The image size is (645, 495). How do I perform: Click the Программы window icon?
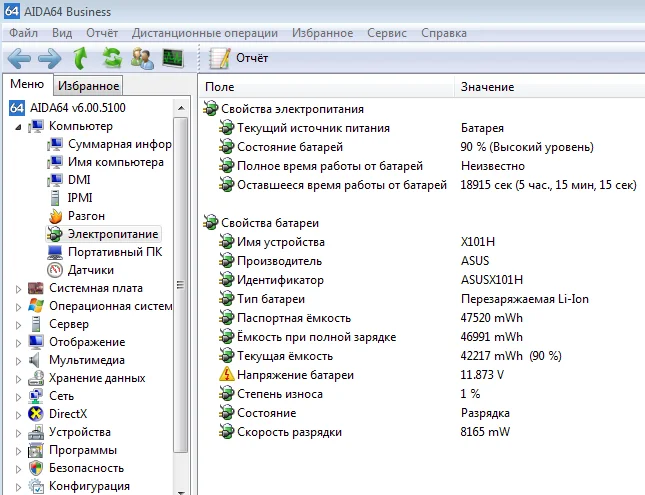click(x=36, y=450)
